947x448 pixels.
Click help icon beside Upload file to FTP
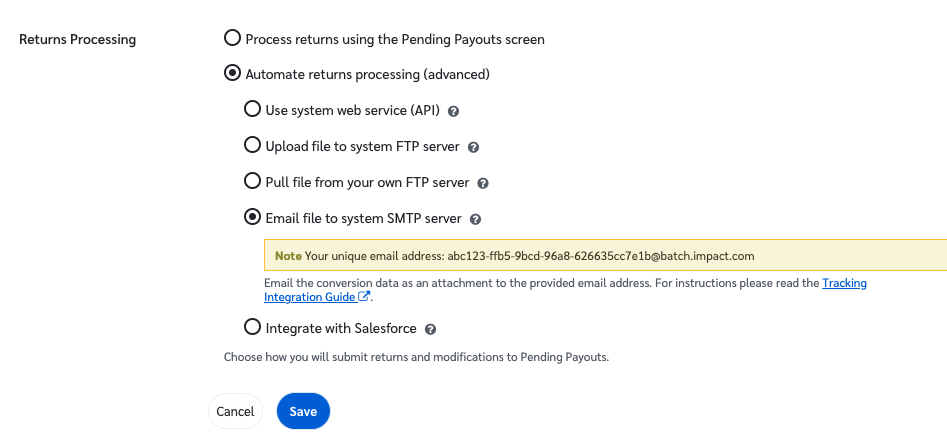pos(474,147)
